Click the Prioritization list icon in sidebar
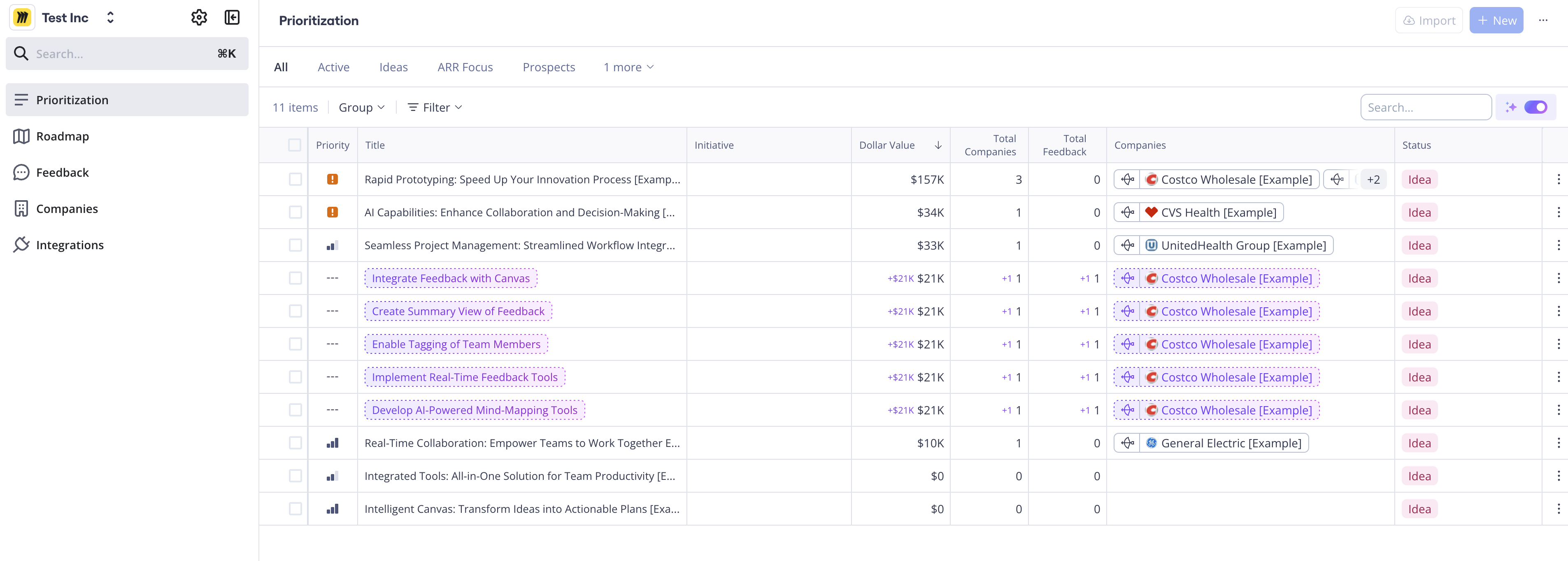 click(21, 100)
